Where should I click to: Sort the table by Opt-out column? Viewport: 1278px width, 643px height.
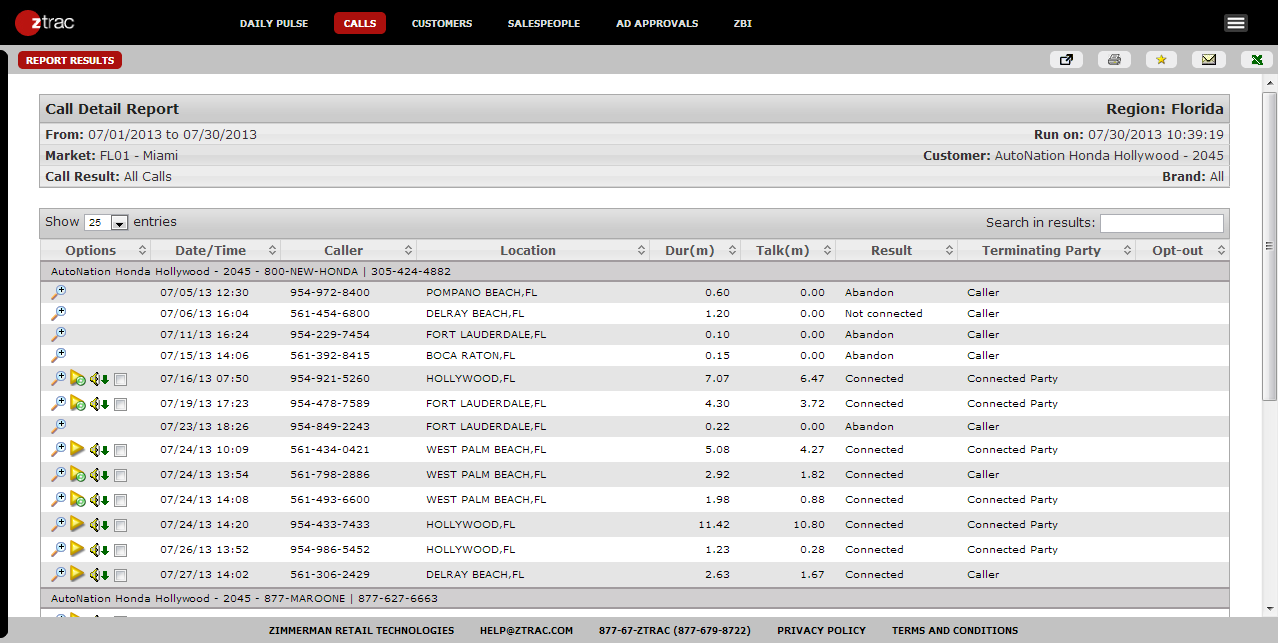click(1182, 250)
